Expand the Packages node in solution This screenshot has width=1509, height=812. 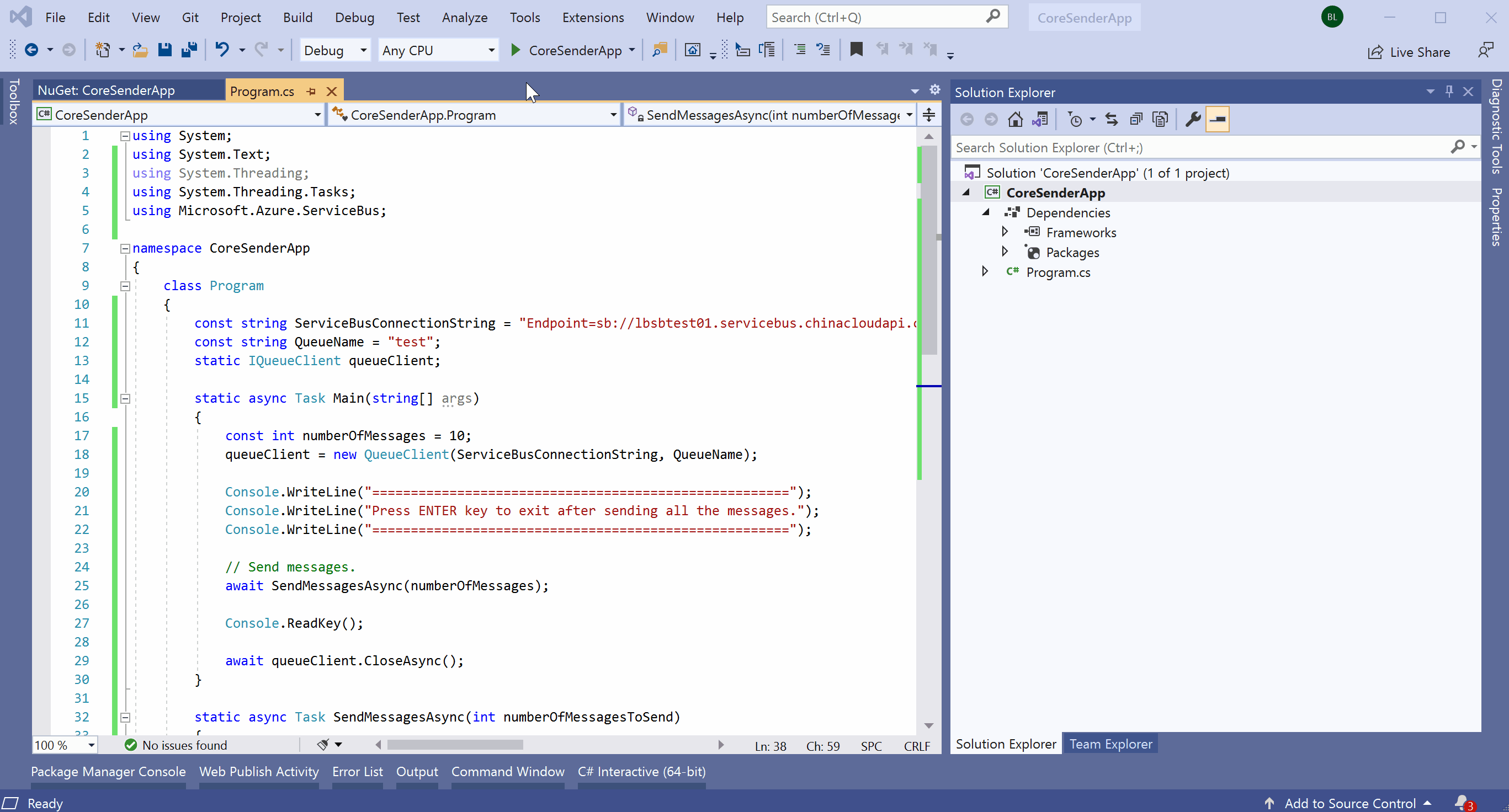coord(1003,252)
